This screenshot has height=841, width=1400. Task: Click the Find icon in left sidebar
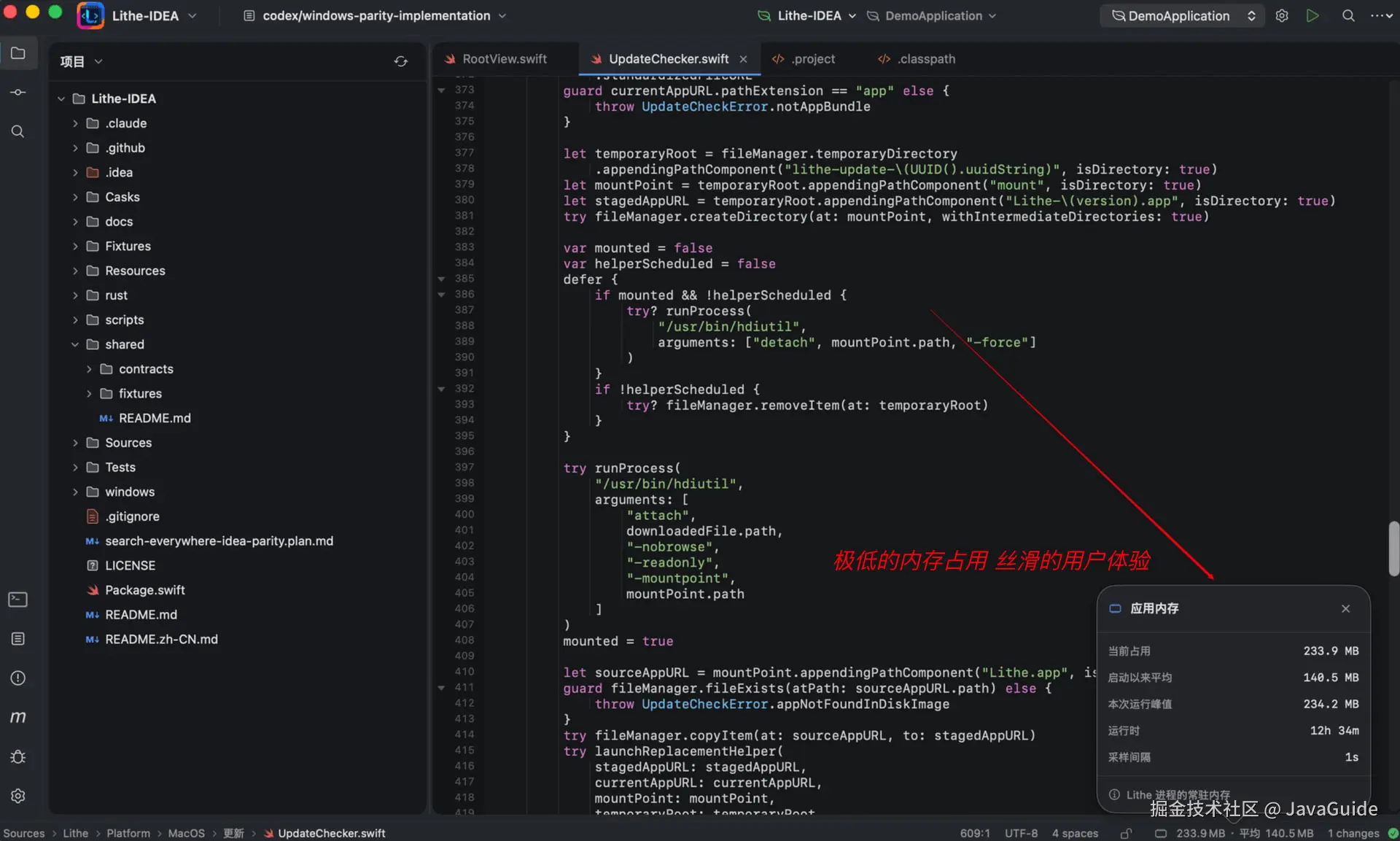(18, 131)
